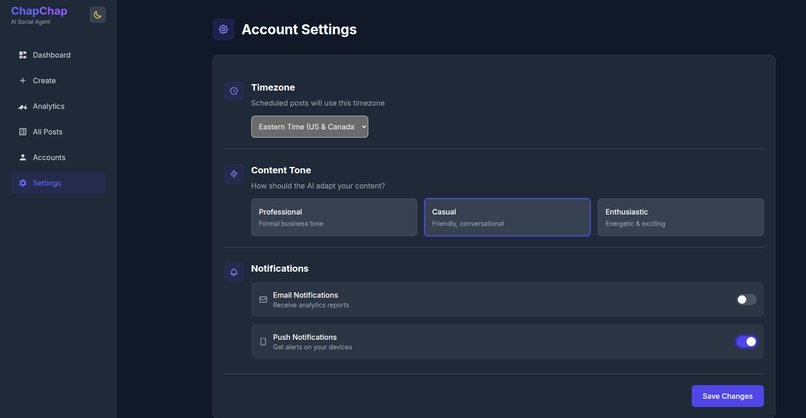The width and height of the screenshot is (806, 418).
Task: Click the Account Settings gear icon
Action: coord(223,29)
